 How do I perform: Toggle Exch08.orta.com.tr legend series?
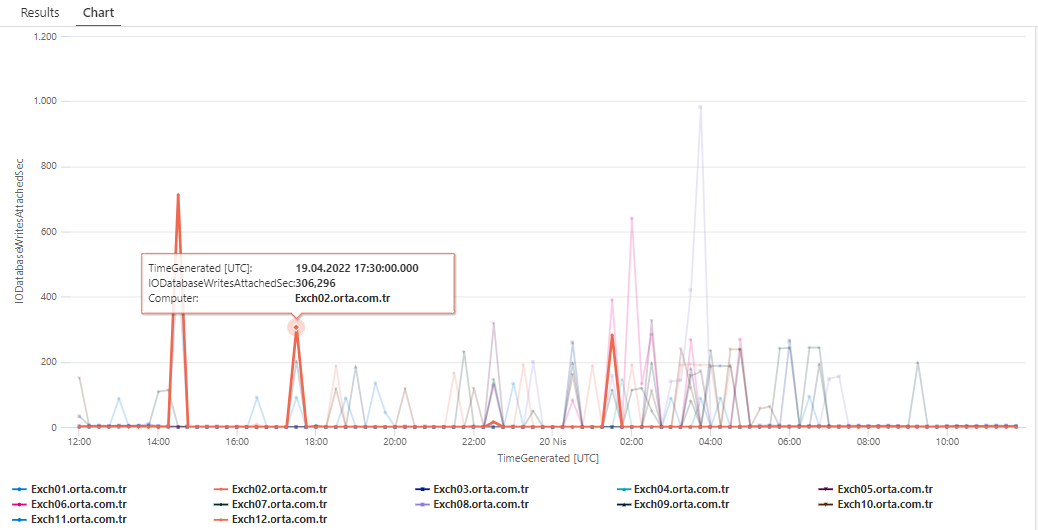click(x=471, y=505)
